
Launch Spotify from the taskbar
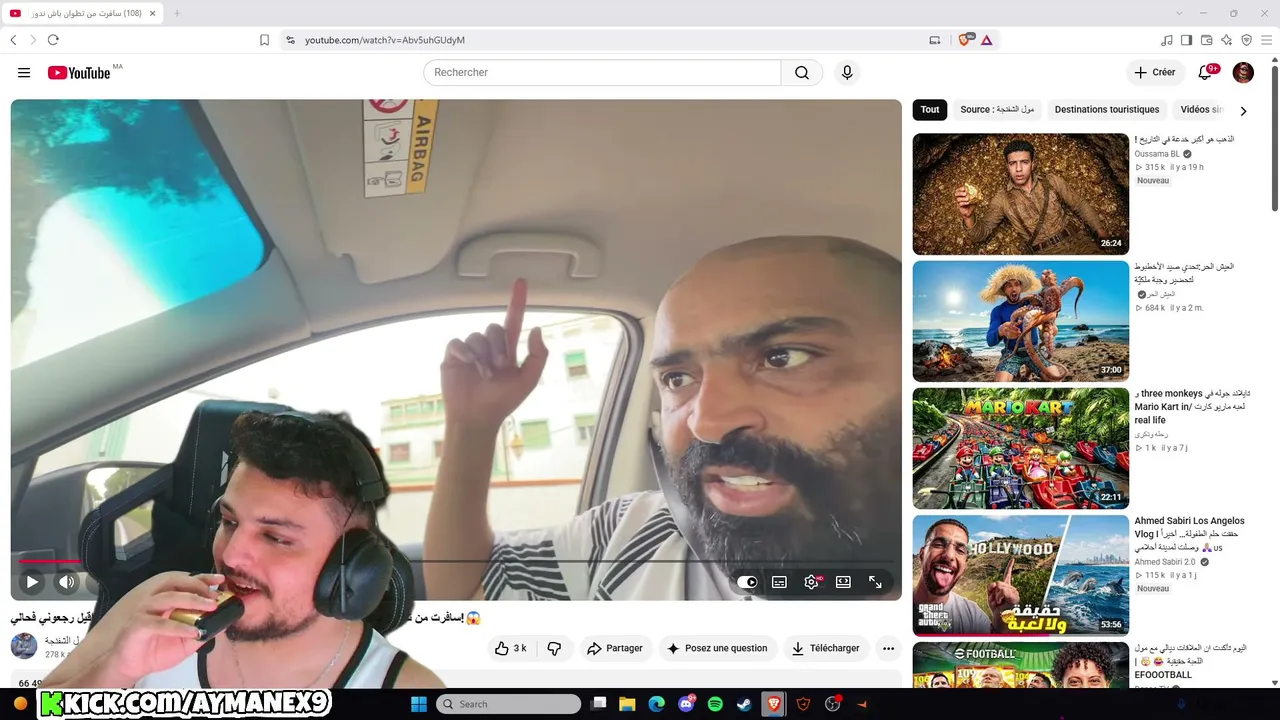[x=715, y=704]
